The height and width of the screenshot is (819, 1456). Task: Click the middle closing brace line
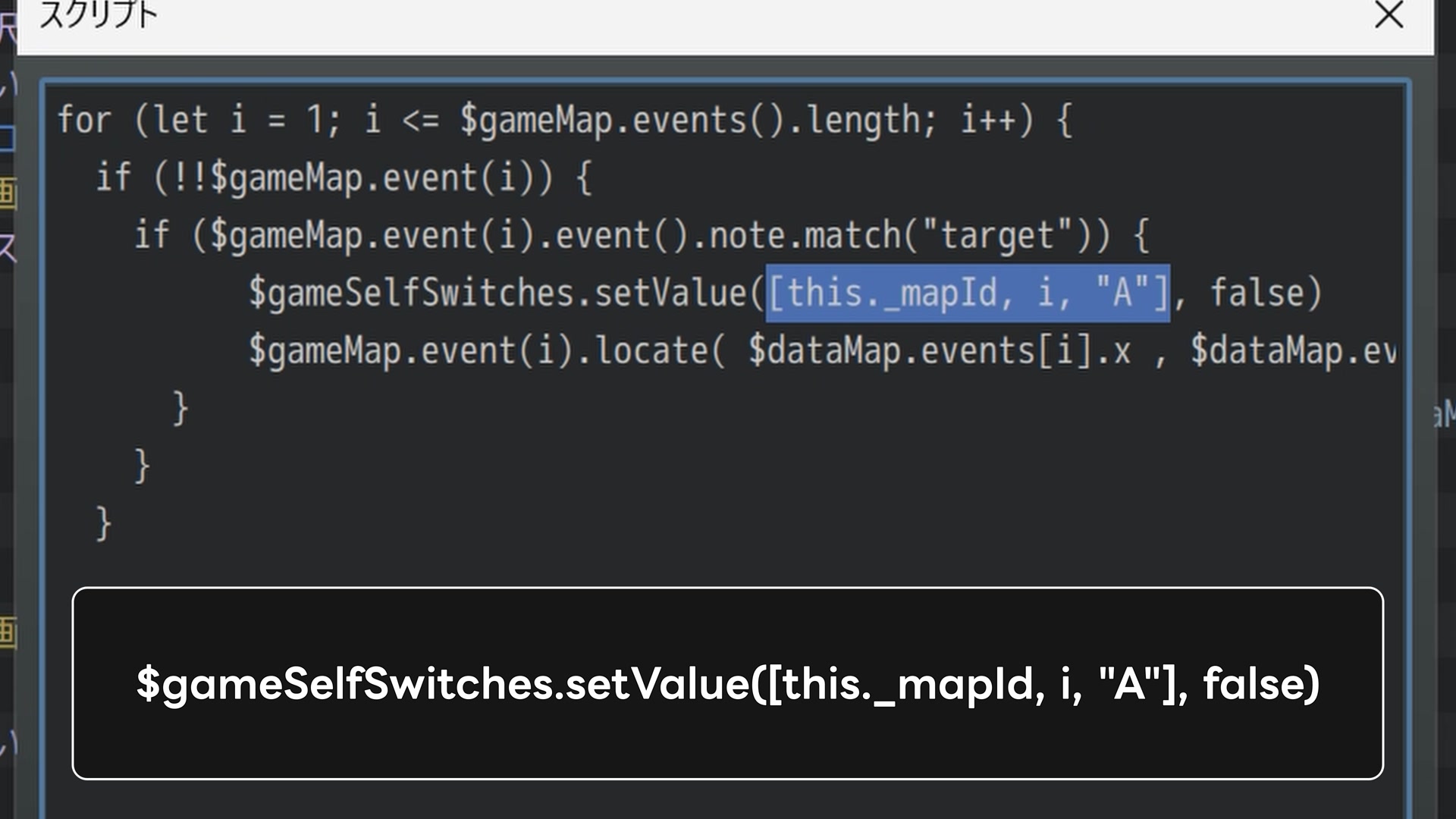click(142, 466)
